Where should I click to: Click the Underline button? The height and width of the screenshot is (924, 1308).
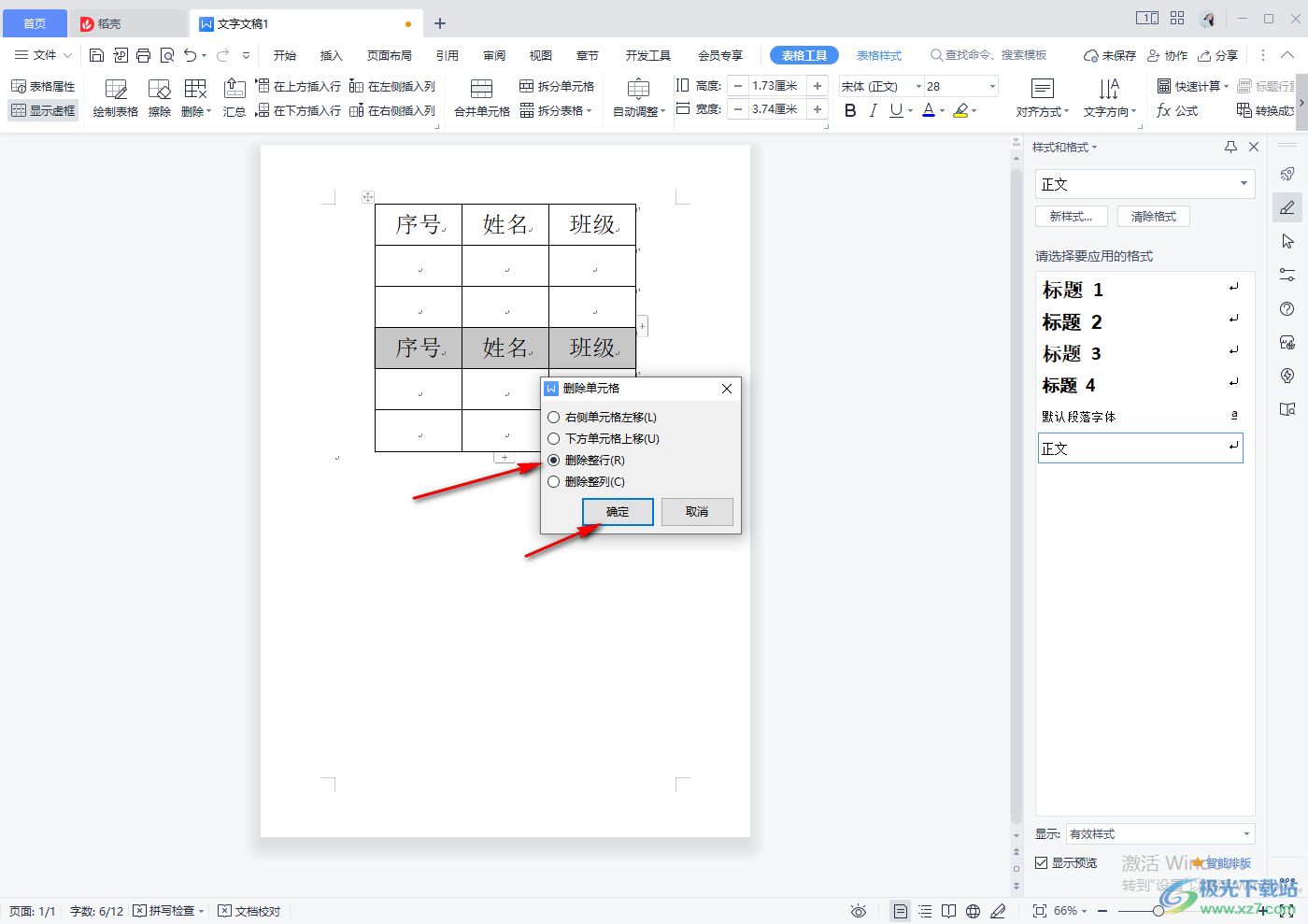896,110
